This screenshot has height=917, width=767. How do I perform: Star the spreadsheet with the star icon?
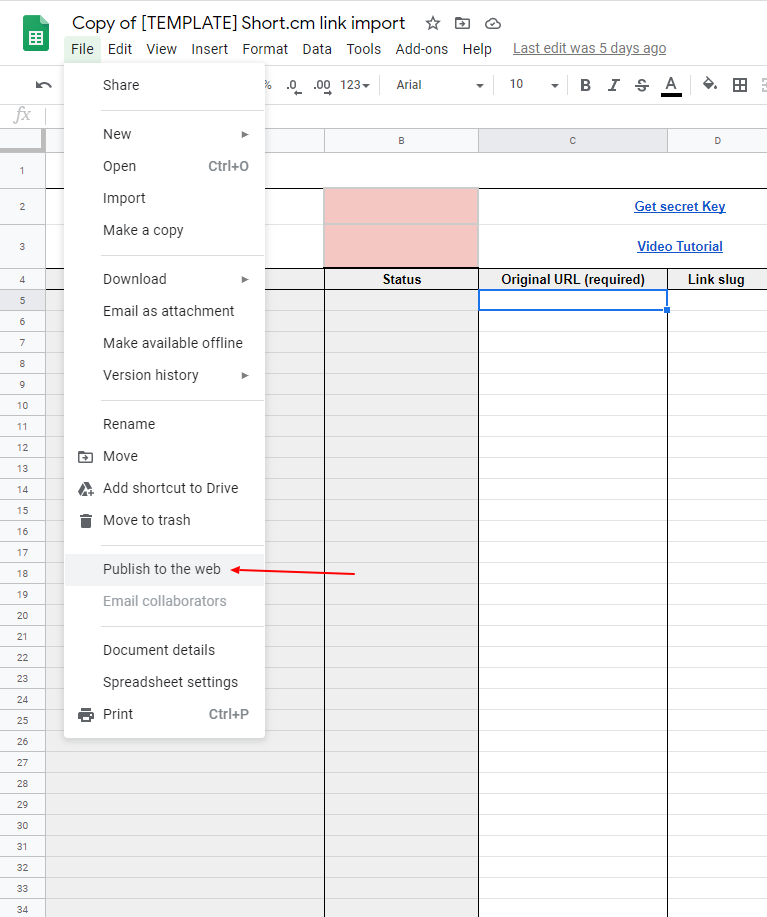tap(433, 23)
